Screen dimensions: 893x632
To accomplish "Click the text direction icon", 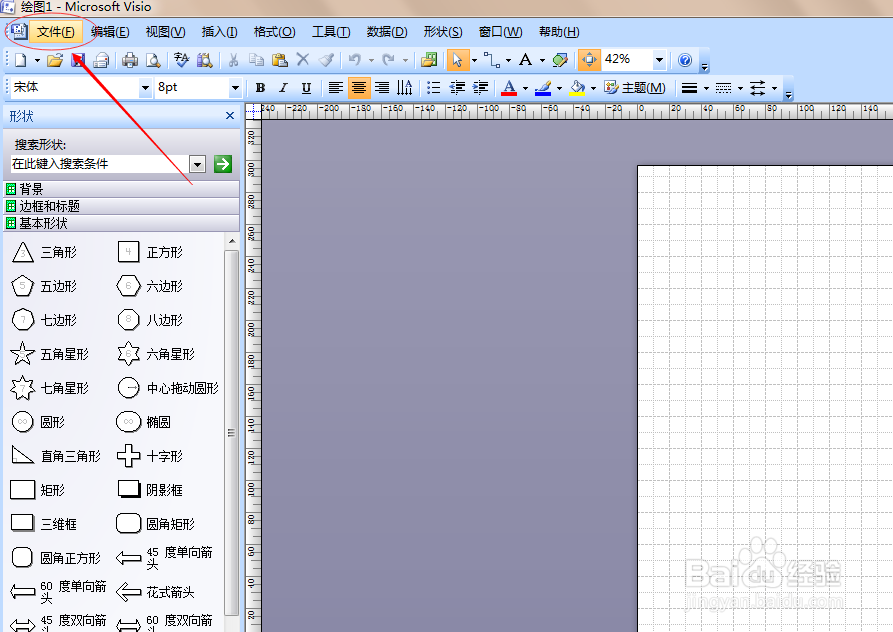I will coord(404,88).
